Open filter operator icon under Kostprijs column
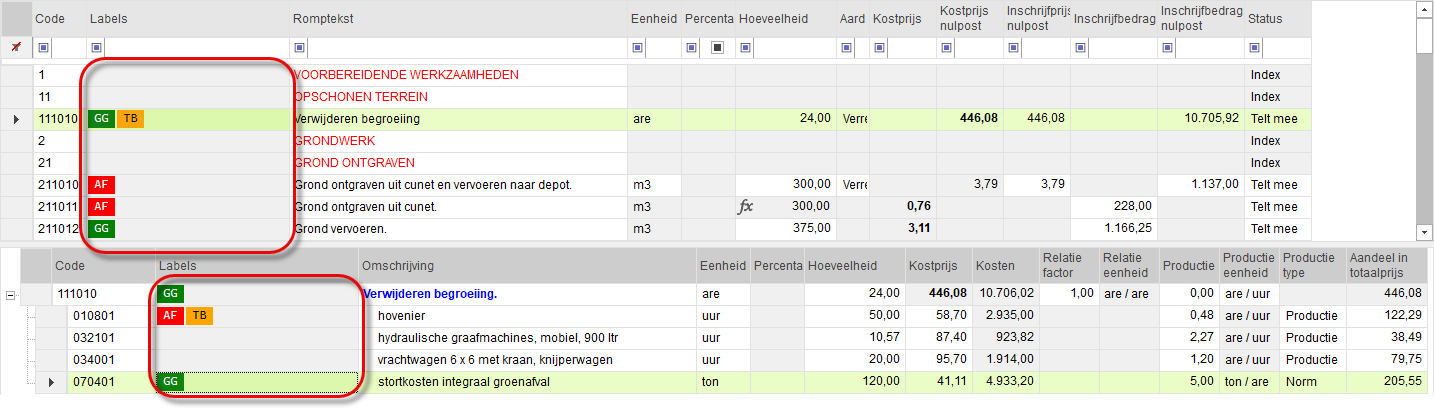 [880, 47]
